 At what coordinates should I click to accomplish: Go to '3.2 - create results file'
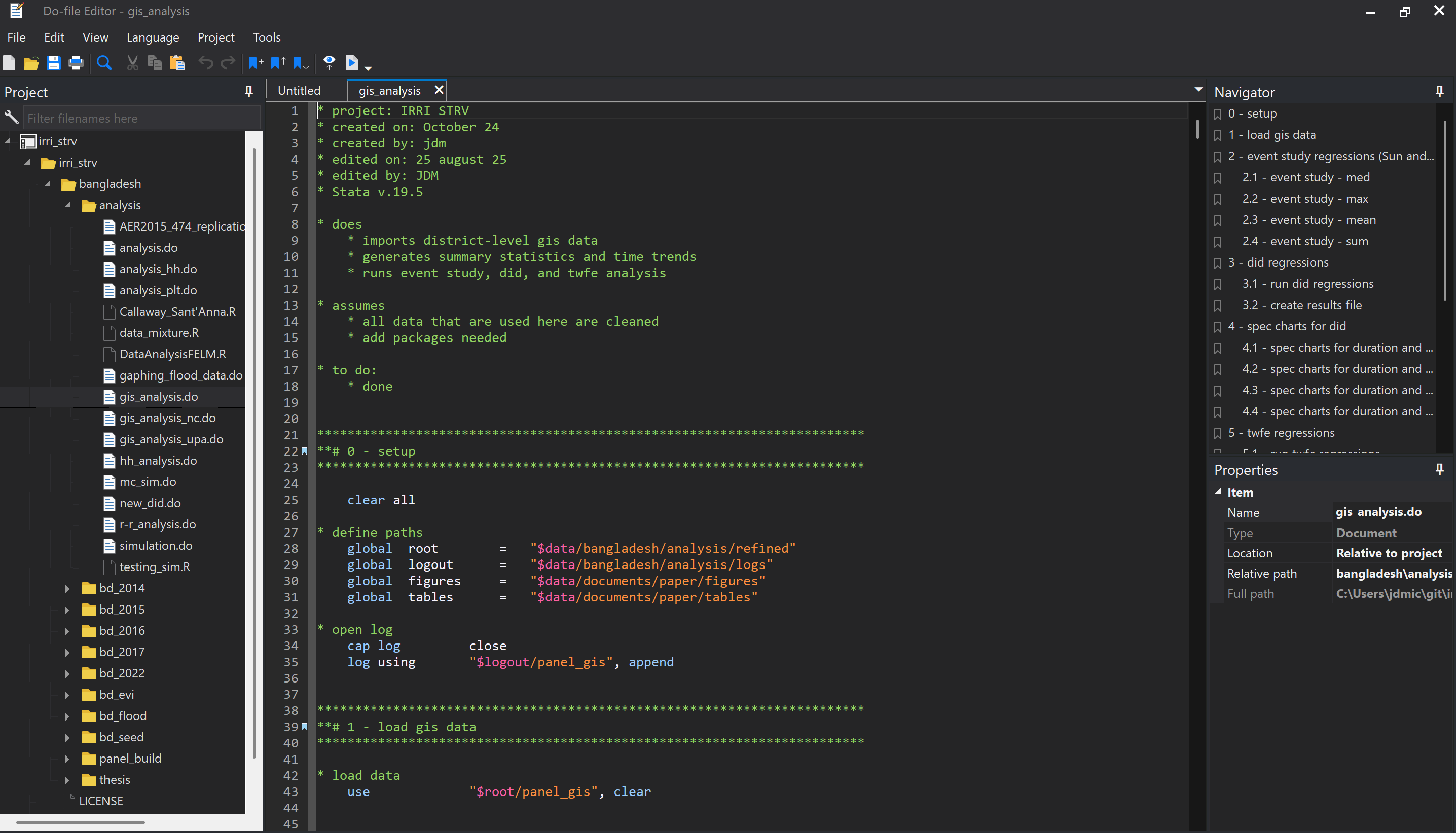(1301, 305)
